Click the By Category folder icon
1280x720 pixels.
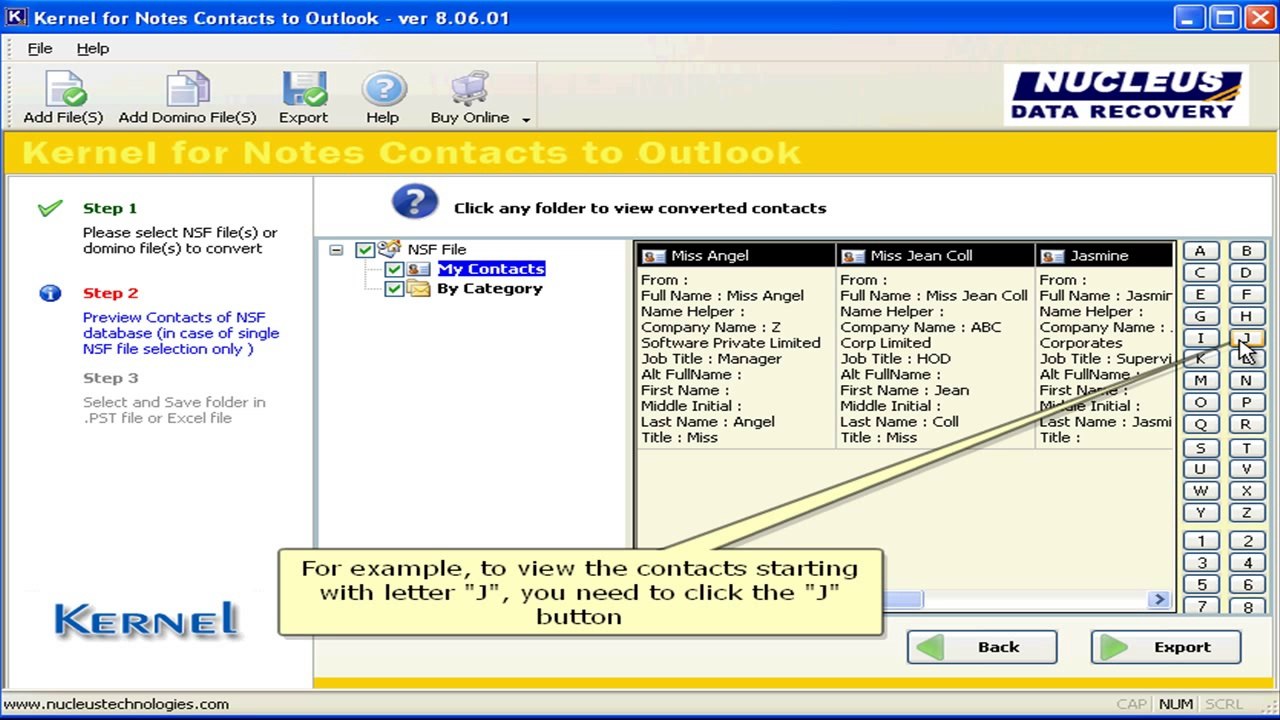419,289
